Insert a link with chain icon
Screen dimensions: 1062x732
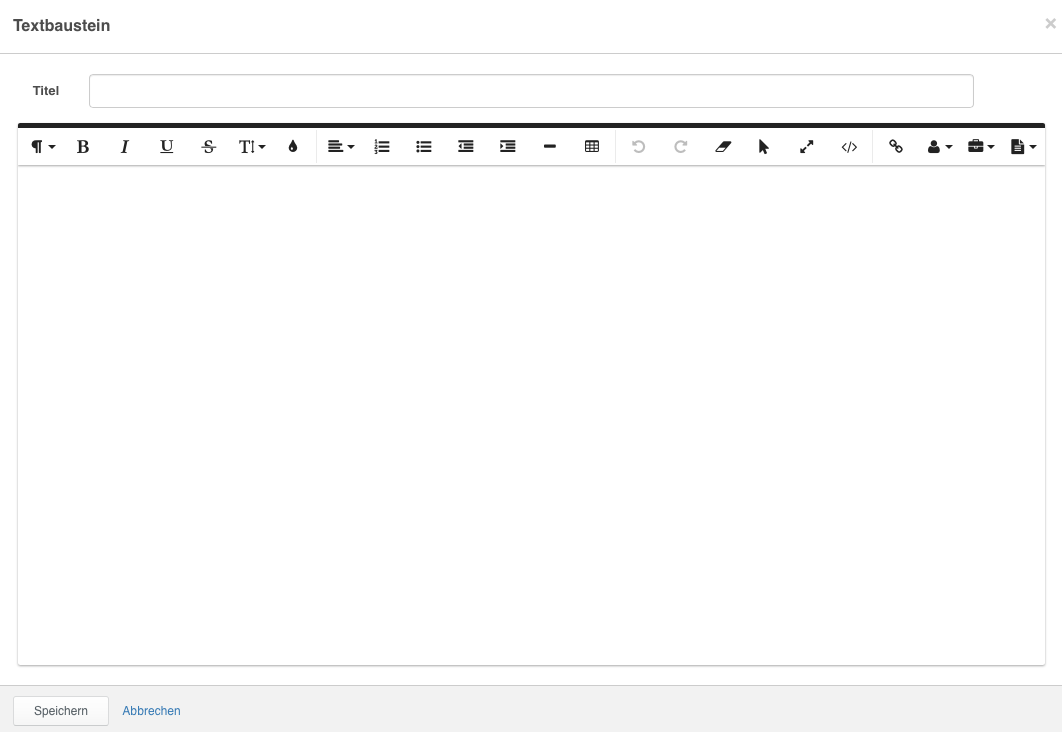(895, 147)
